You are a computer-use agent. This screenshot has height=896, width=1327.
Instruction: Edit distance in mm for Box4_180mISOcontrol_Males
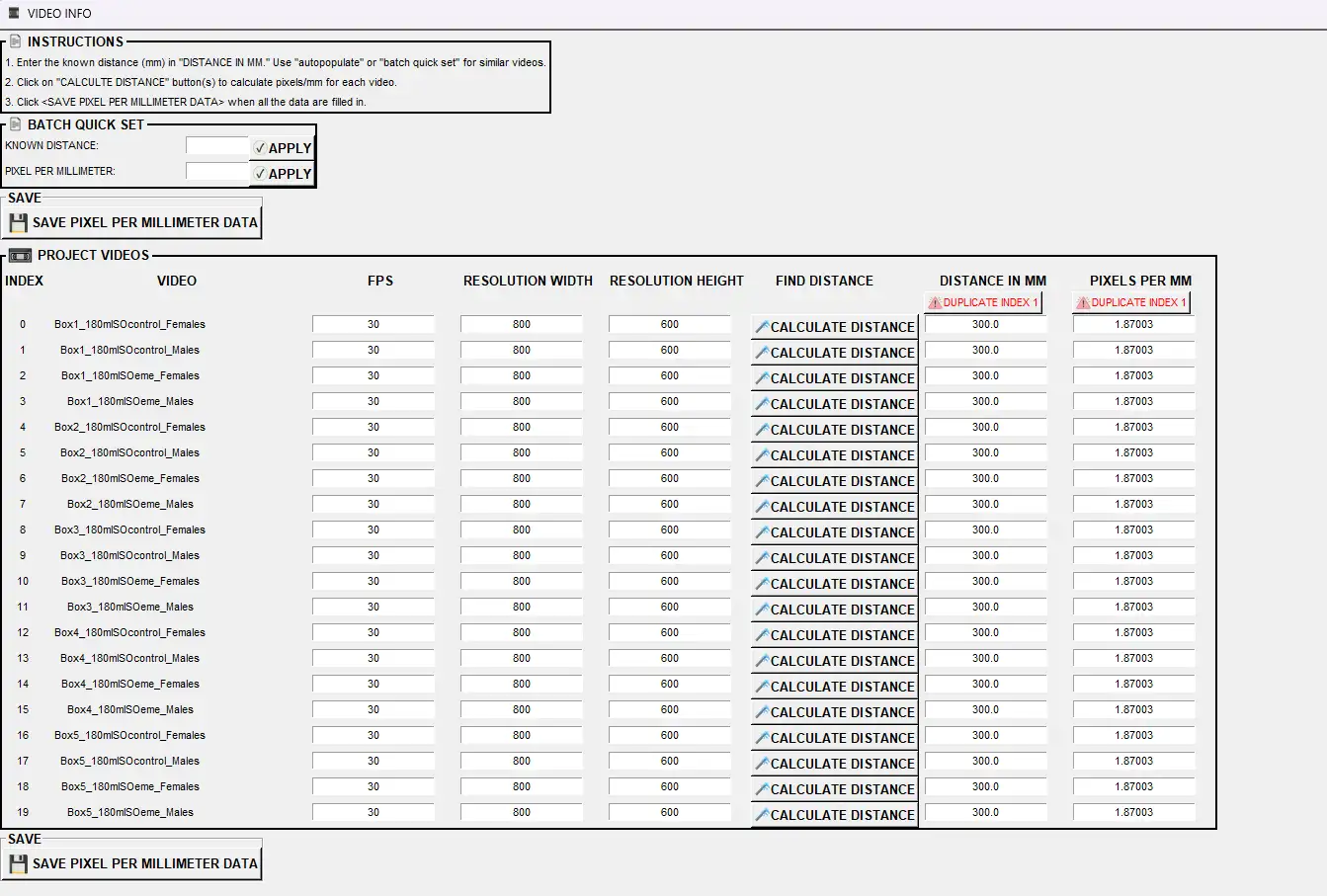[x=986, y=658]
